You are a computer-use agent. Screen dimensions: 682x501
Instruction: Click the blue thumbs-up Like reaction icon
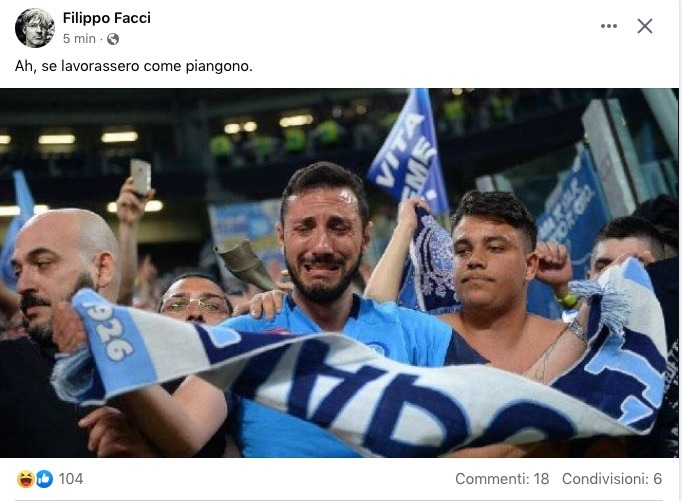[44, 479]
